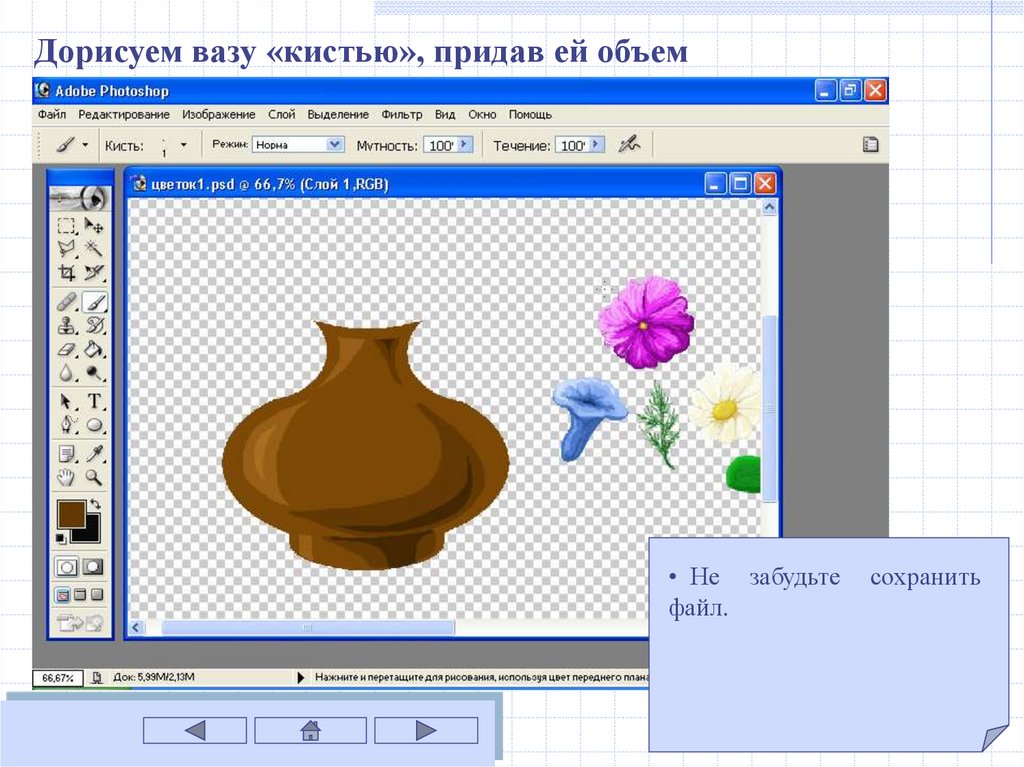Go to the home slide button
Screen dimensions: 1024x767
click(x=310, y=730)
